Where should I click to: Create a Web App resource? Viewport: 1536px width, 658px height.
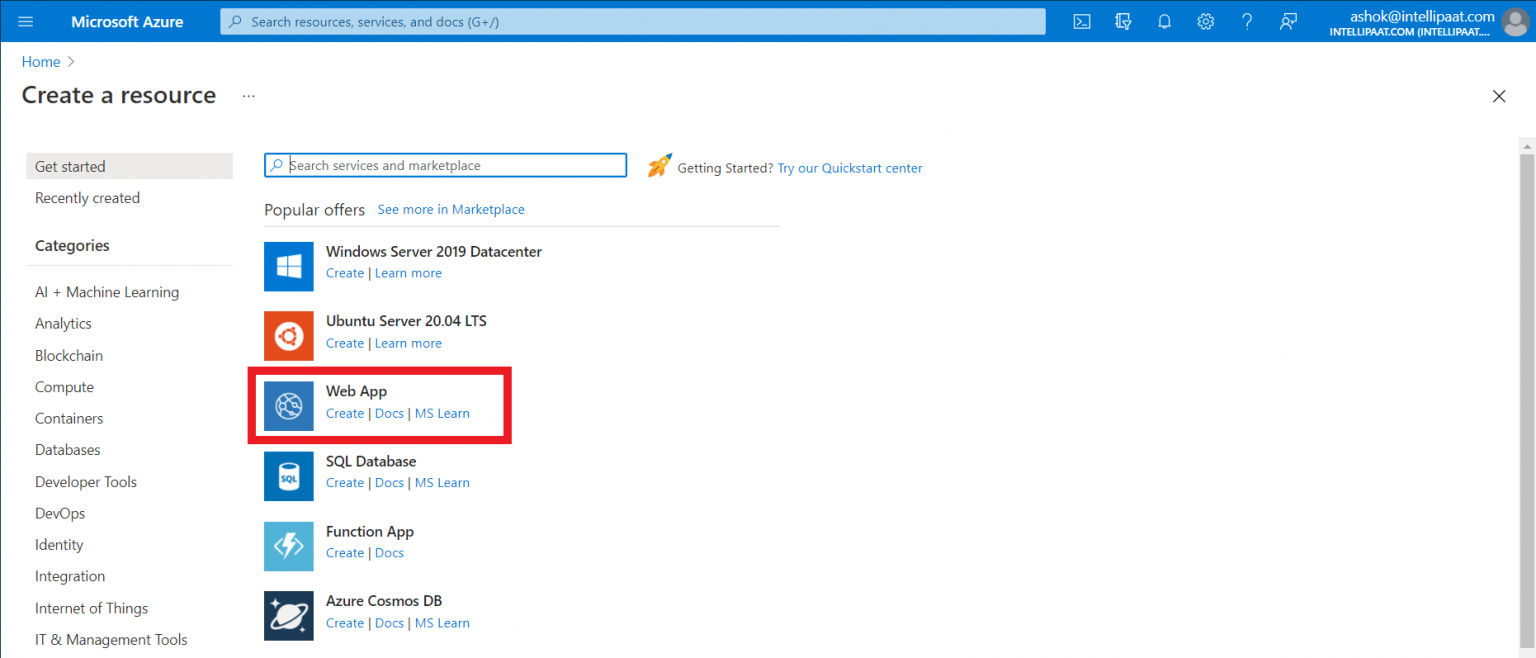click(344, 413)
